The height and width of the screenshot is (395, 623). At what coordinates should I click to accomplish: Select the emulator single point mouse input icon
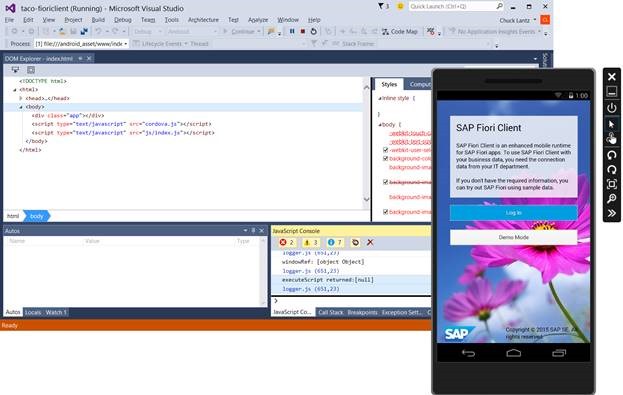(612, 124)
